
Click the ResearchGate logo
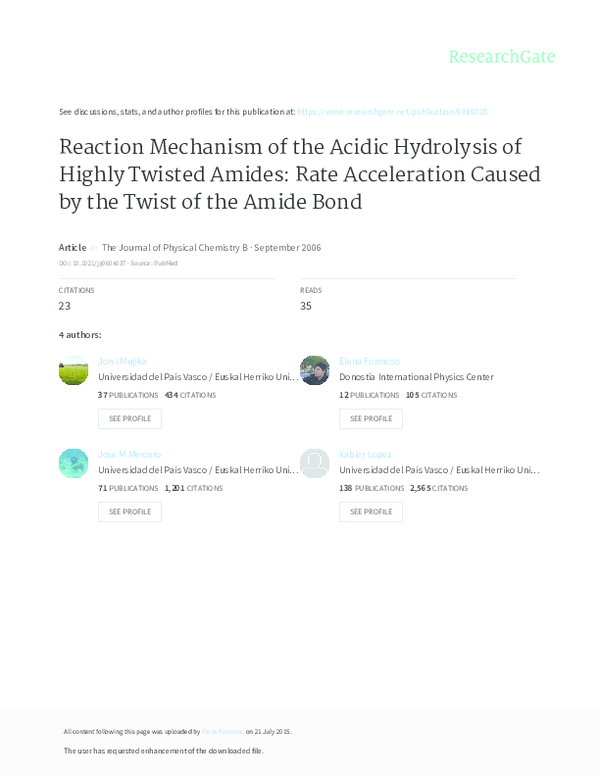(501, 57)
